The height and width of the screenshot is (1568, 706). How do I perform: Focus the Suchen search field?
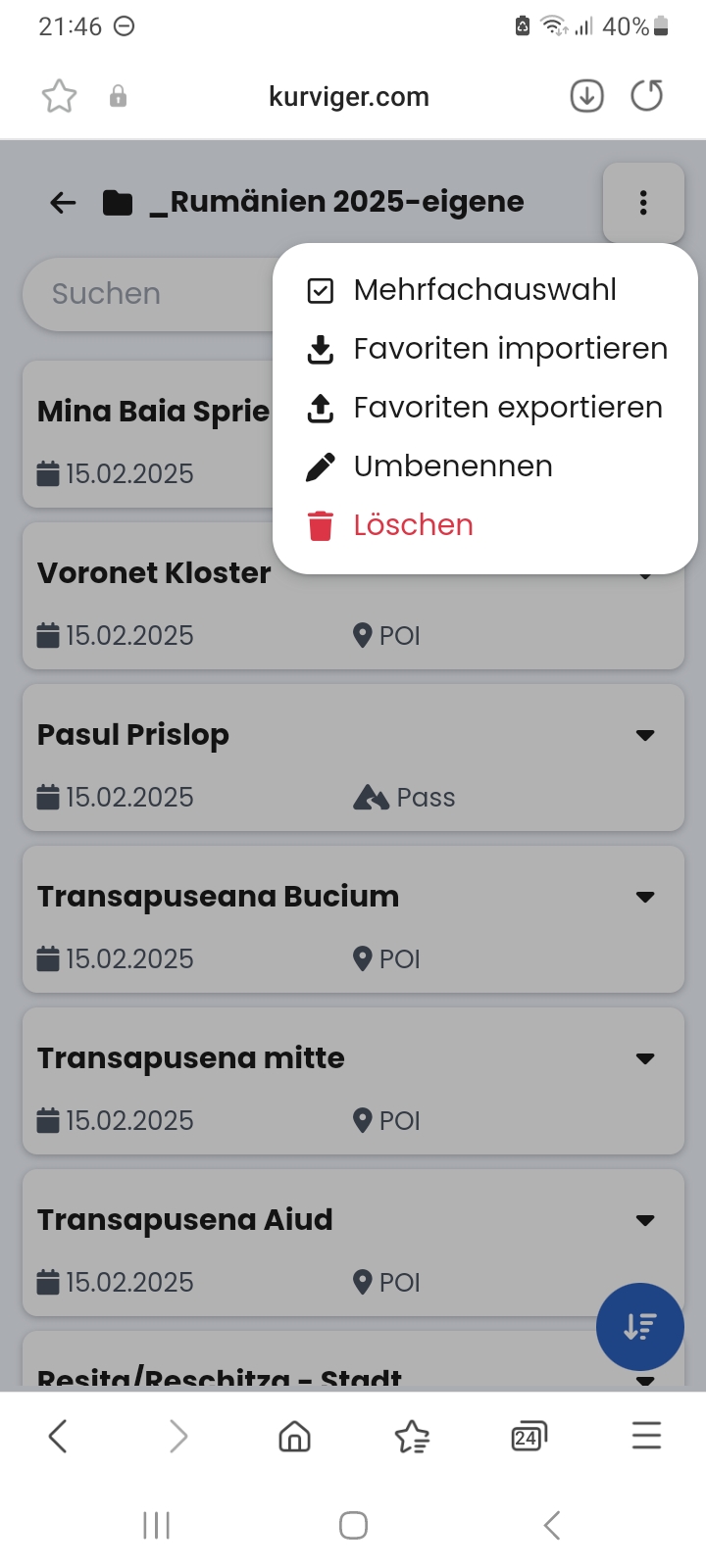(149, 294)
